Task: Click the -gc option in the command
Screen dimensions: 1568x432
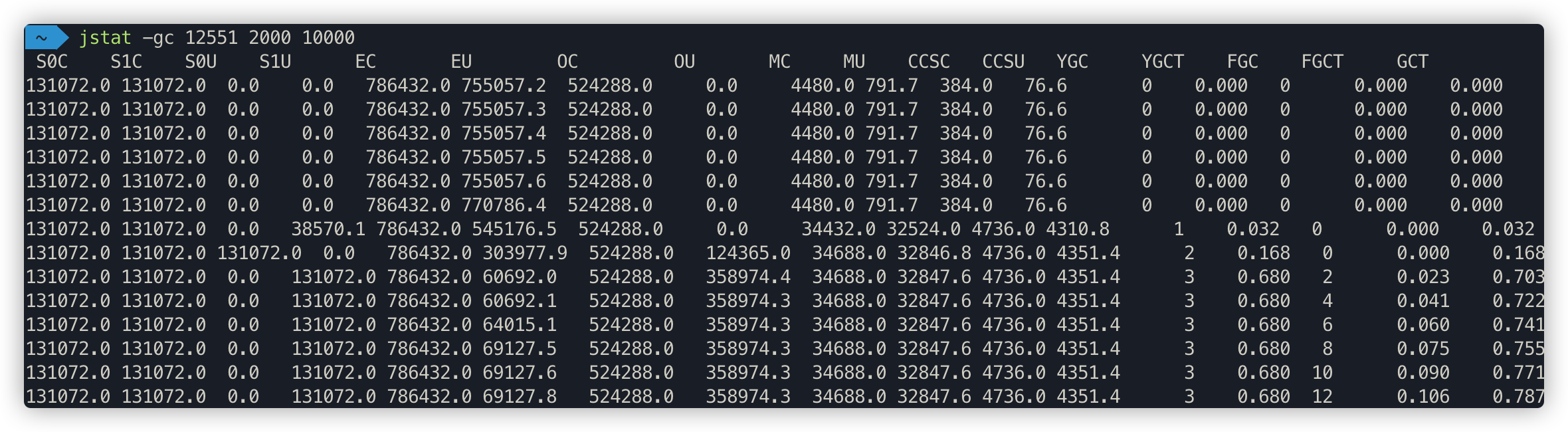Action: point(158,38)
